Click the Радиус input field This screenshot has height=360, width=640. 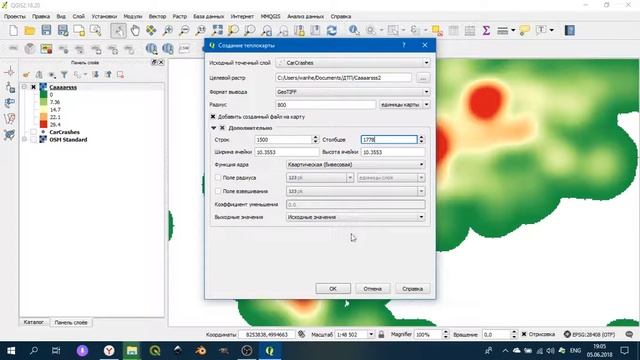point(325,105)
